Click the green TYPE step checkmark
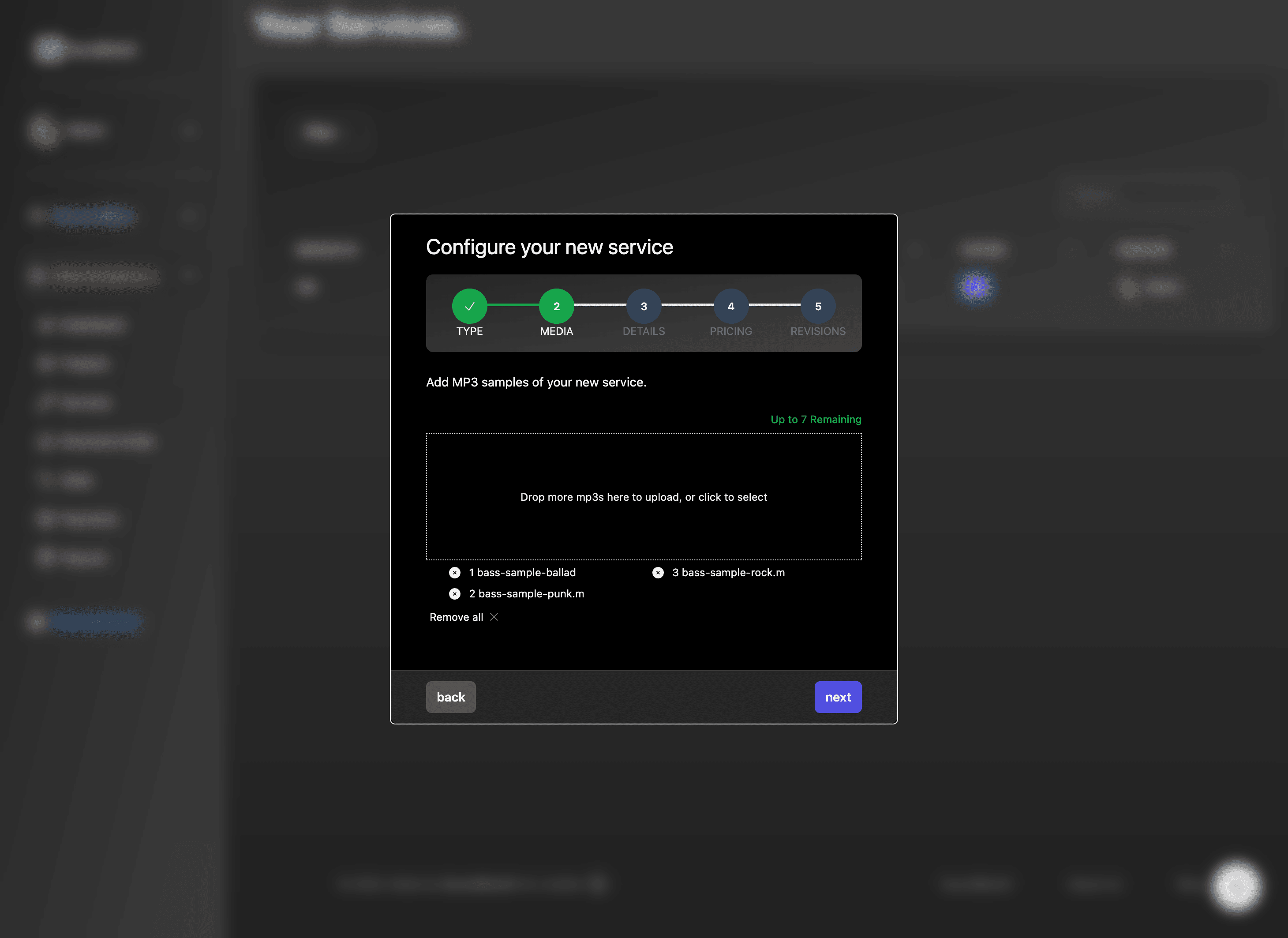Screen dimensions: 1288x938 click(470, 306)
